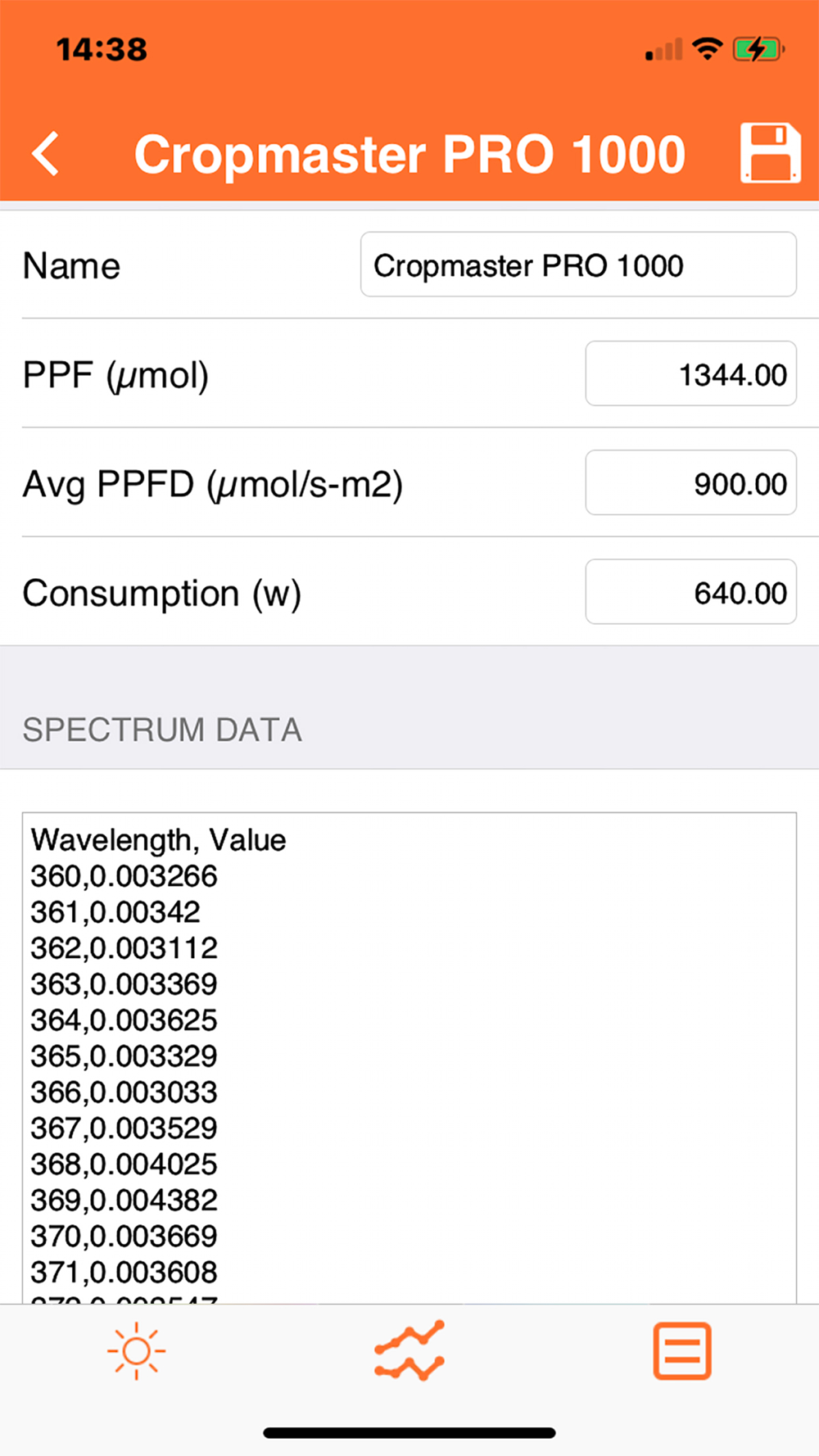
Task: Edit the Name field Cropmaster PRO 1000
Action: click(577, 265)
